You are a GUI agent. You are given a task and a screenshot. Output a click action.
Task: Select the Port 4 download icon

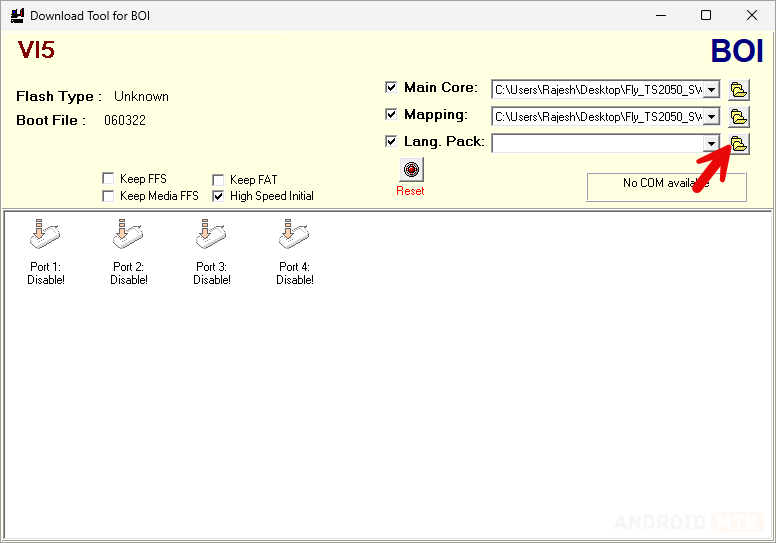coord(295,235)
